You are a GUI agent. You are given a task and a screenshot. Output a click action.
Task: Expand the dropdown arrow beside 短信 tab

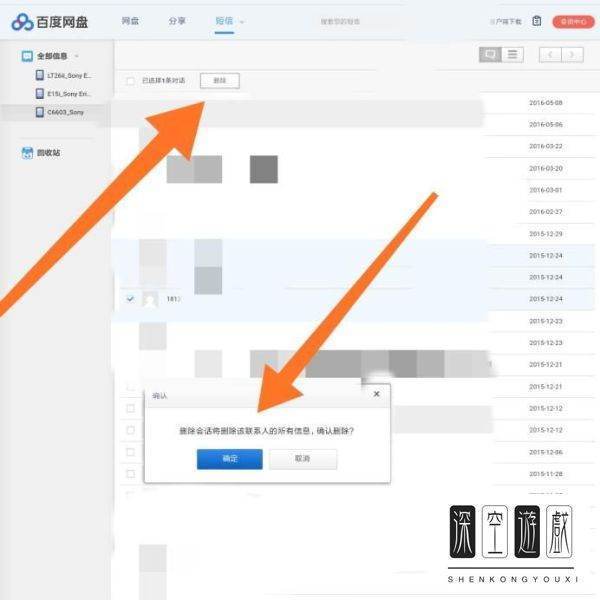click(242, 21)
